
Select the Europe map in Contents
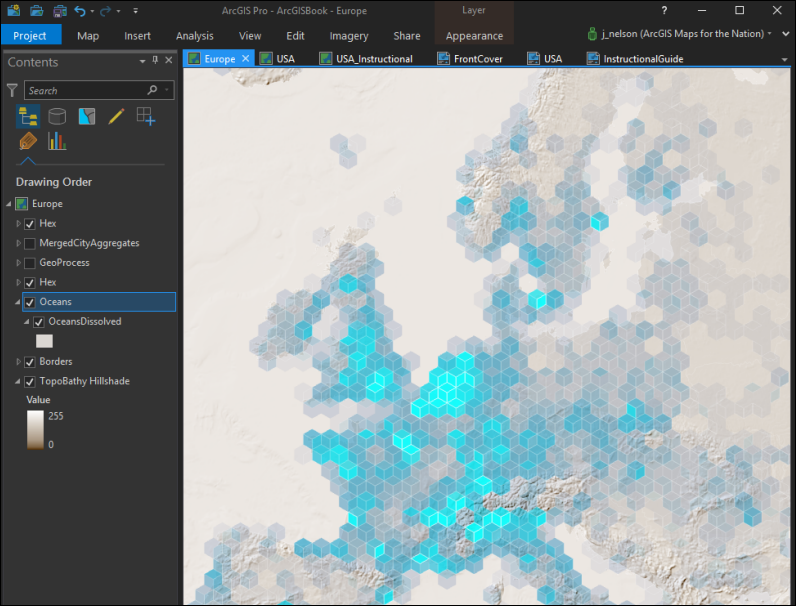tap(47, 204)
